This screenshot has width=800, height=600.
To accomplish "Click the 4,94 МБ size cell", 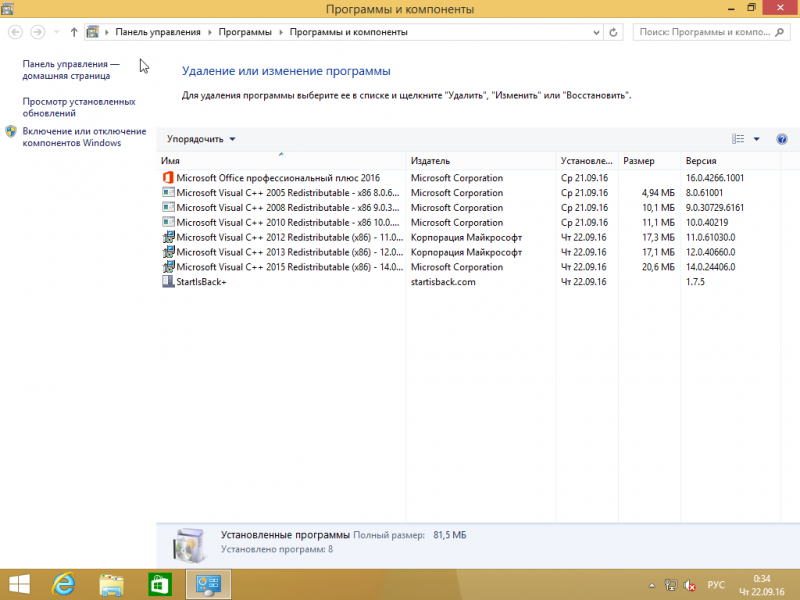I will pyautogui.click(x=658, y=192).
